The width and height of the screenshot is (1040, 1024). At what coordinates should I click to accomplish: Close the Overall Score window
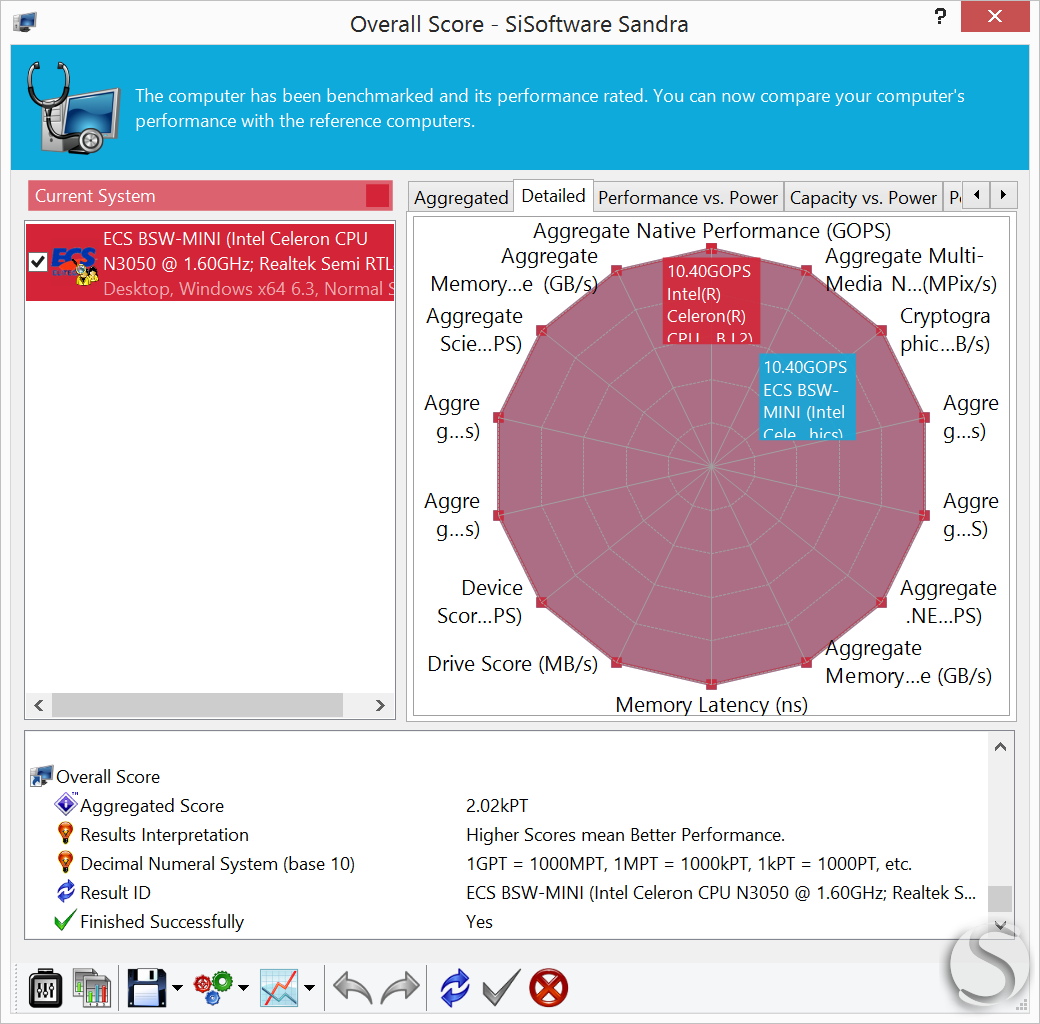coord(994,17)
